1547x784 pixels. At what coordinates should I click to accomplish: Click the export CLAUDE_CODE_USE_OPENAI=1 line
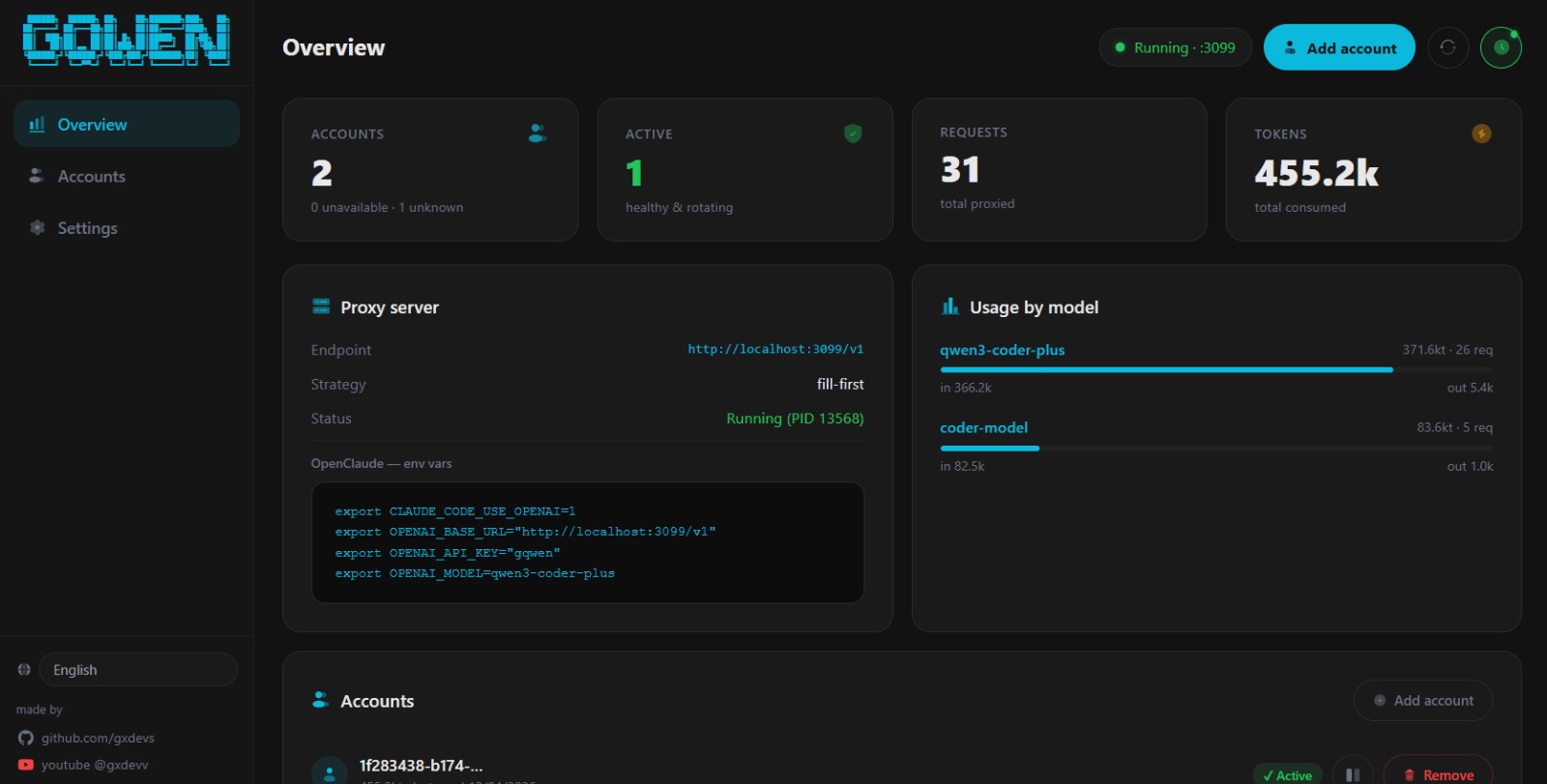(x=455, y=511)
